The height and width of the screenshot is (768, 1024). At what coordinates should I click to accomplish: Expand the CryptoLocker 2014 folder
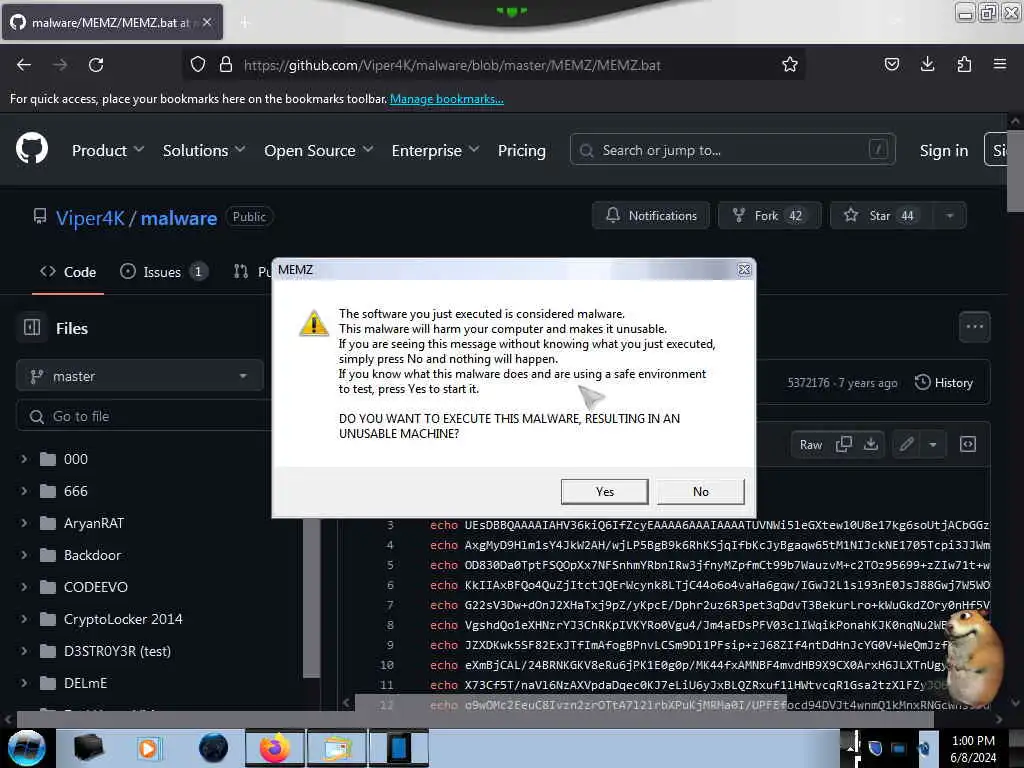pyautogui.click(x=24, y=619)
